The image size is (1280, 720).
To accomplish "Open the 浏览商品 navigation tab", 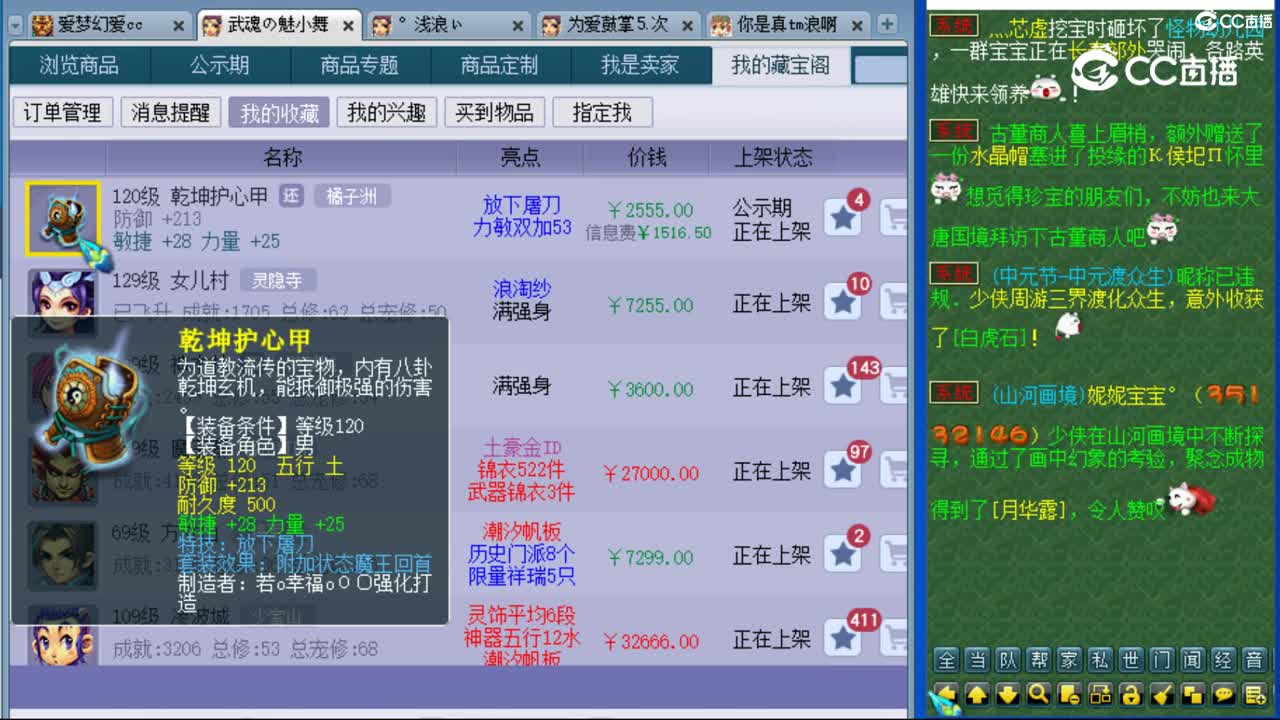I will click(79, 65).
